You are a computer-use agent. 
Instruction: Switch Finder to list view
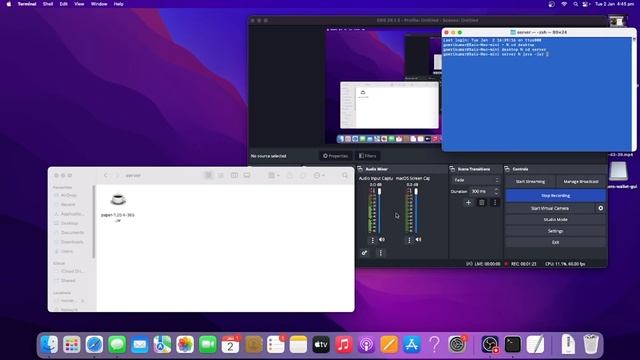(x=221, y=176)
